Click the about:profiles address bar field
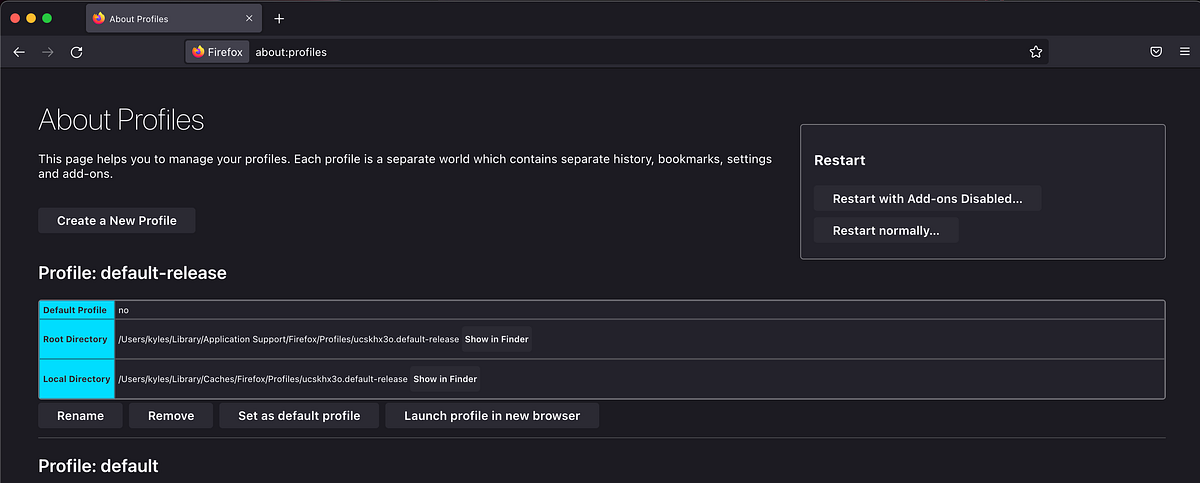This screenshot has height=483, width=1200. point(600,52)
